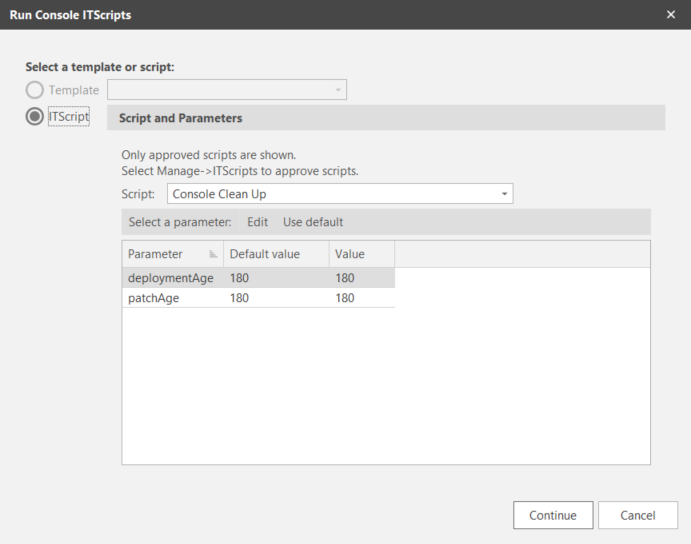Click Use default parameter option
691x544 pixels.
(313, 222)
